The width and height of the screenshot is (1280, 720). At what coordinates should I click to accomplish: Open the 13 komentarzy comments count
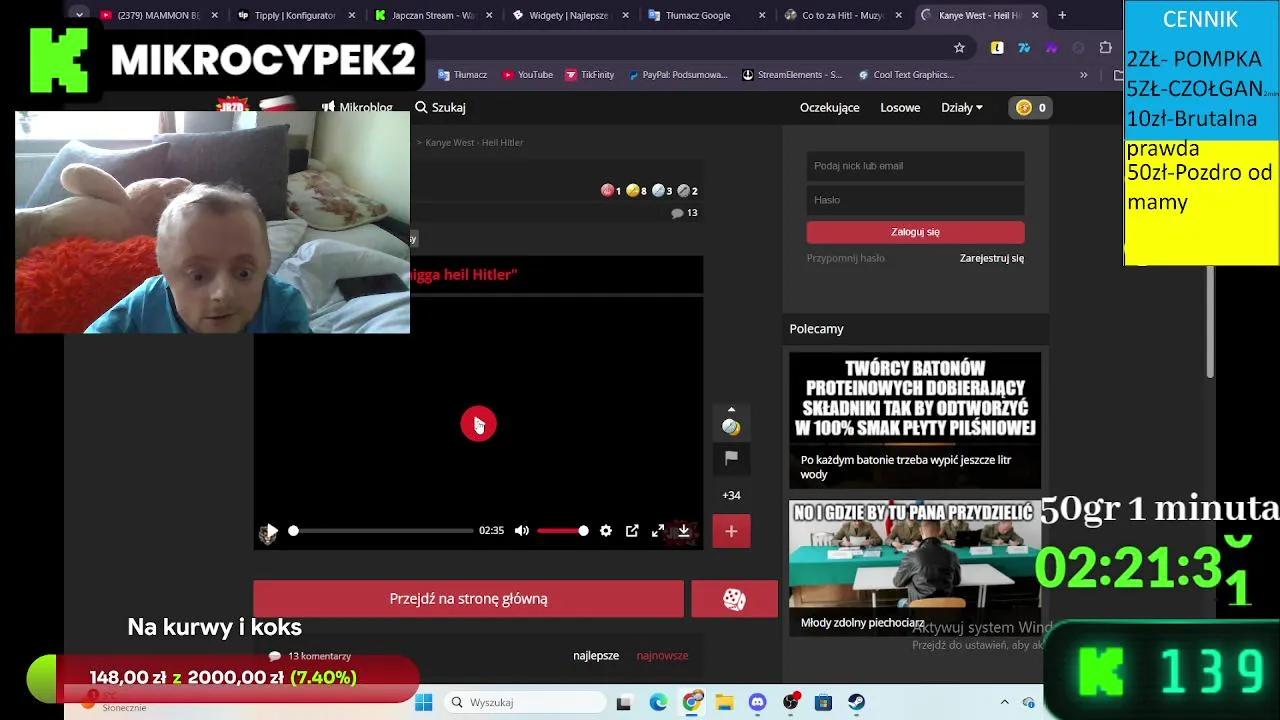tap(310, 656)
